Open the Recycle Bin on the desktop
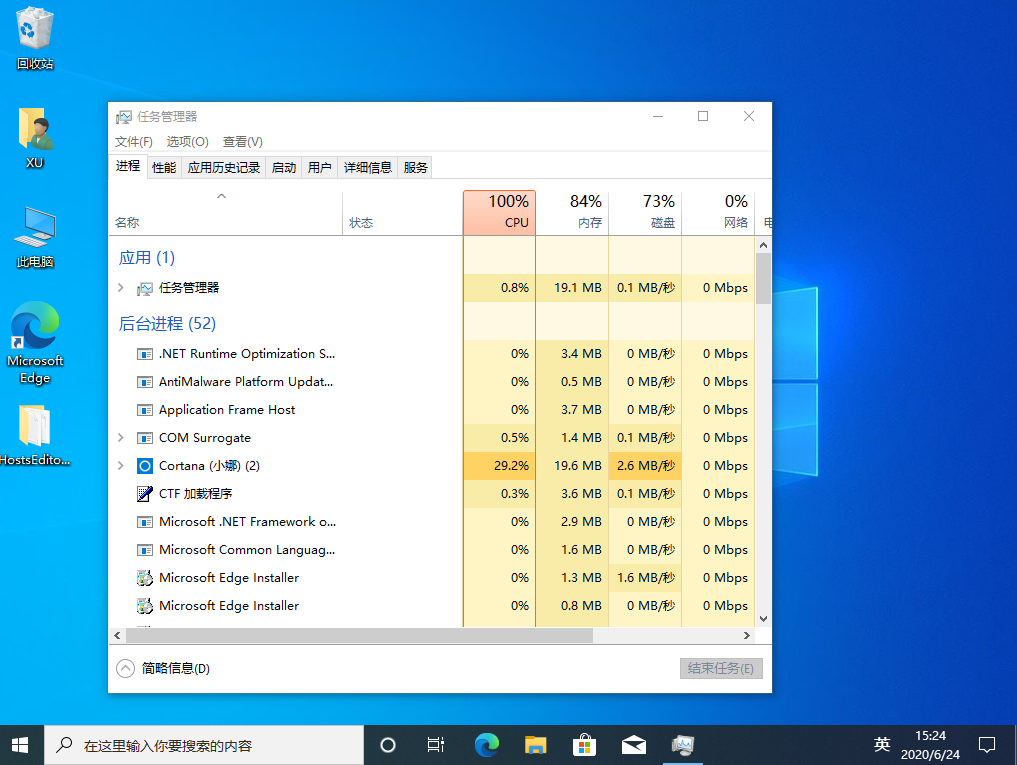The image size is (1017, 765). coord(33,30)
